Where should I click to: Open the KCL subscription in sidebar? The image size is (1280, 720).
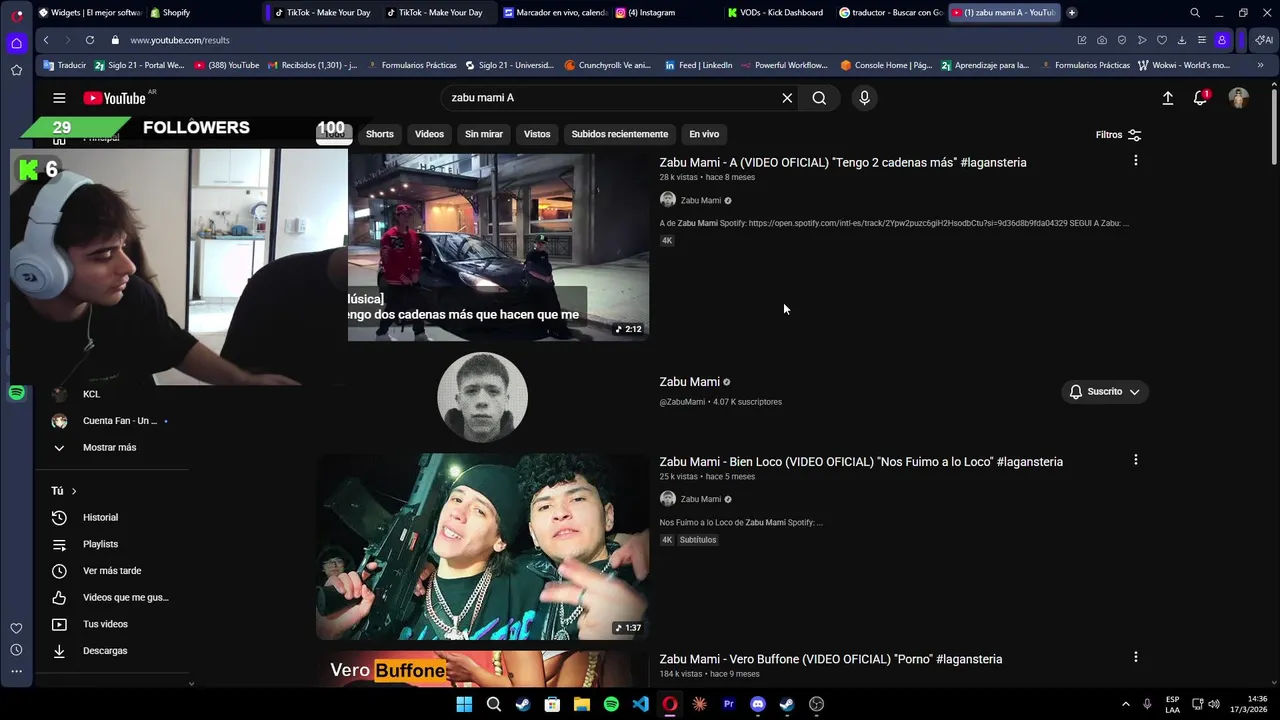pyautogui.click(x=91, y=394)
